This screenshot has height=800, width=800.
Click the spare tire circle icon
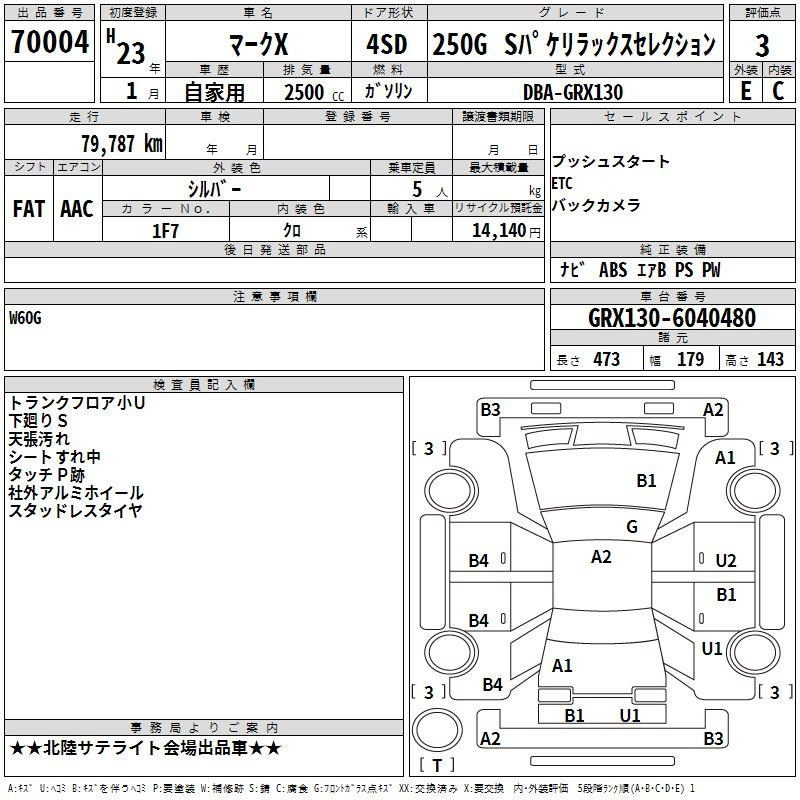click(437, 729)
